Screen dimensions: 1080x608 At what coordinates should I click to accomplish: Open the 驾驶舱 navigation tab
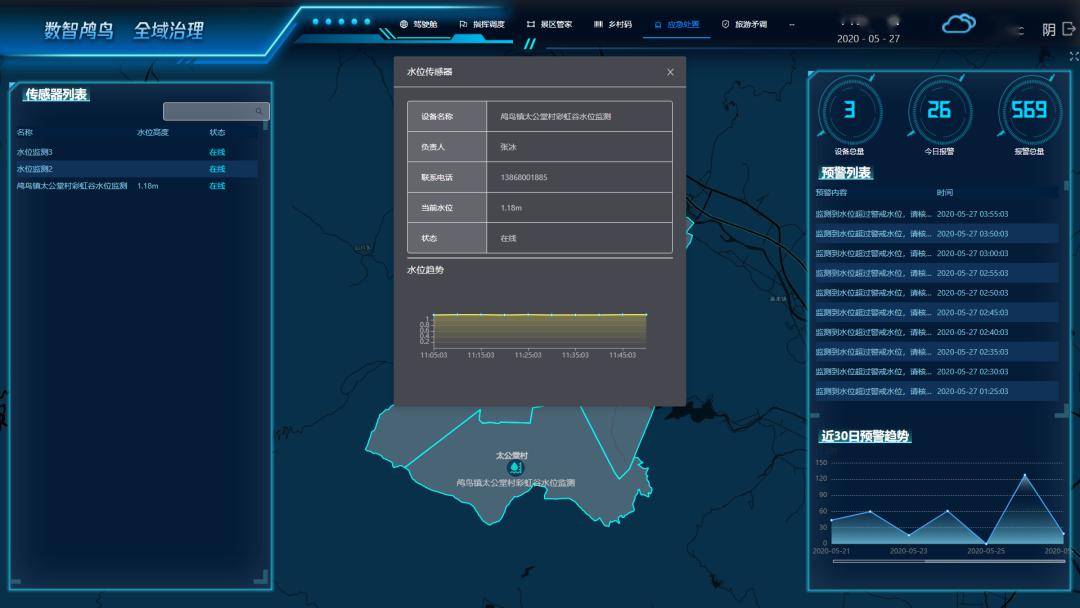coord(419,24)
